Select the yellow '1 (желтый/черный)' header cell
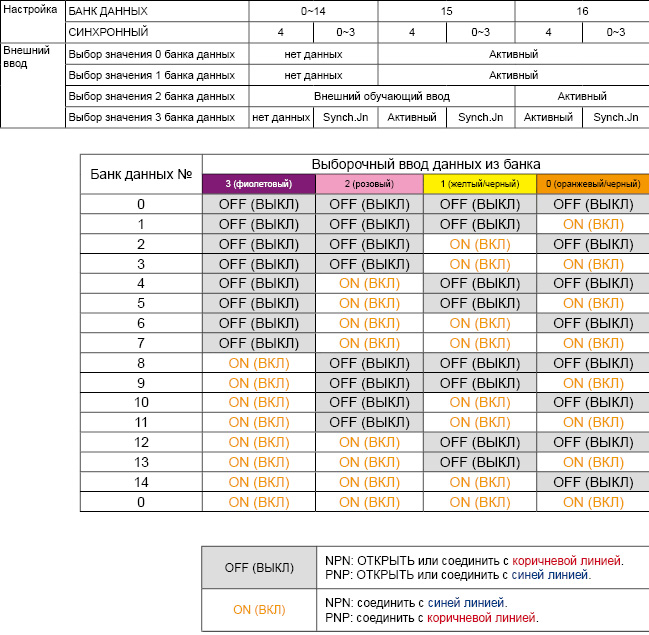Screen dimensions: 649x635 [x=479, y=184]
